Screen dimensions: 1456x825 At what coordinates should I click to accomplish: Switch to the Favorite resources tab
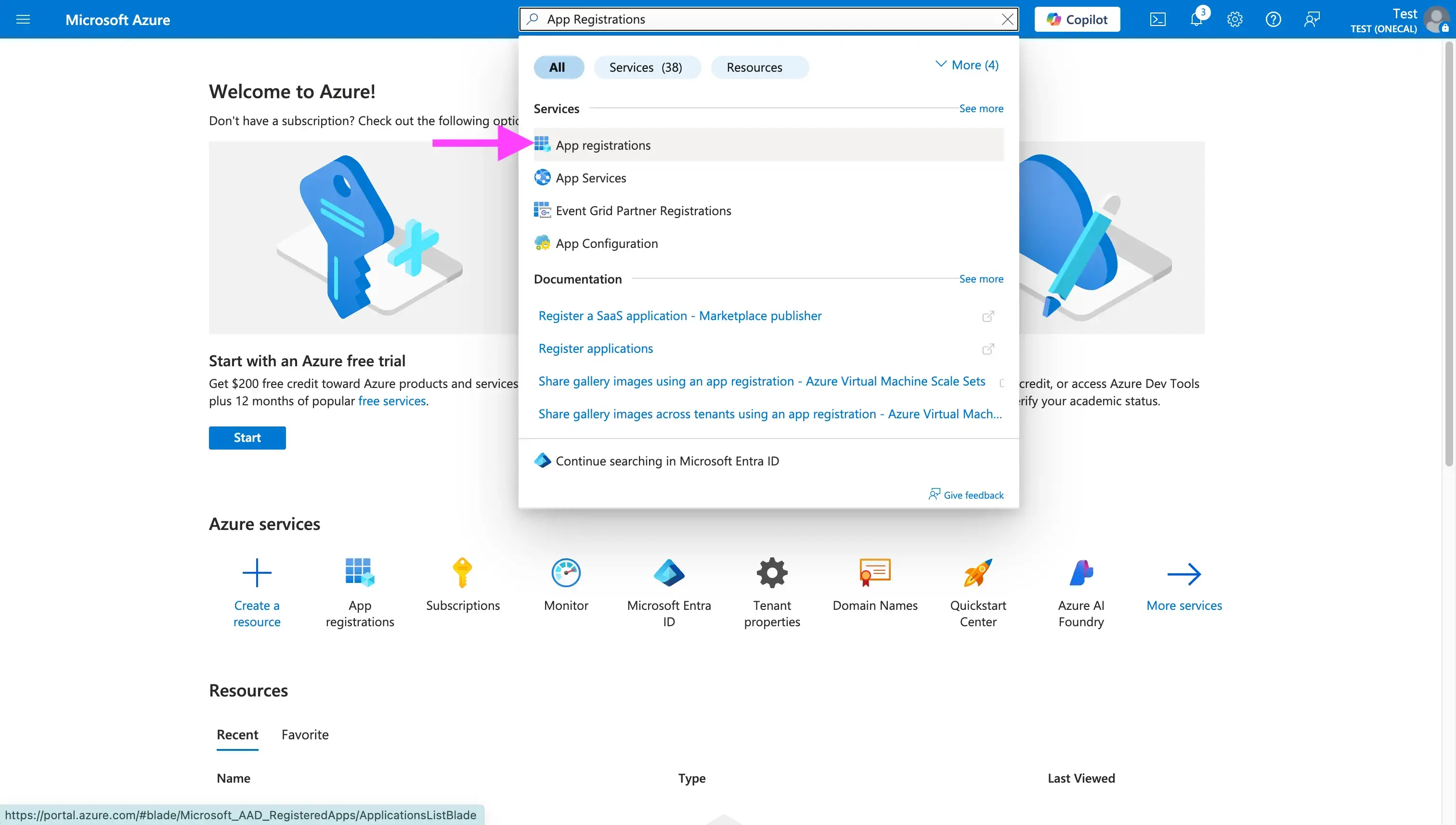[305, 735]
